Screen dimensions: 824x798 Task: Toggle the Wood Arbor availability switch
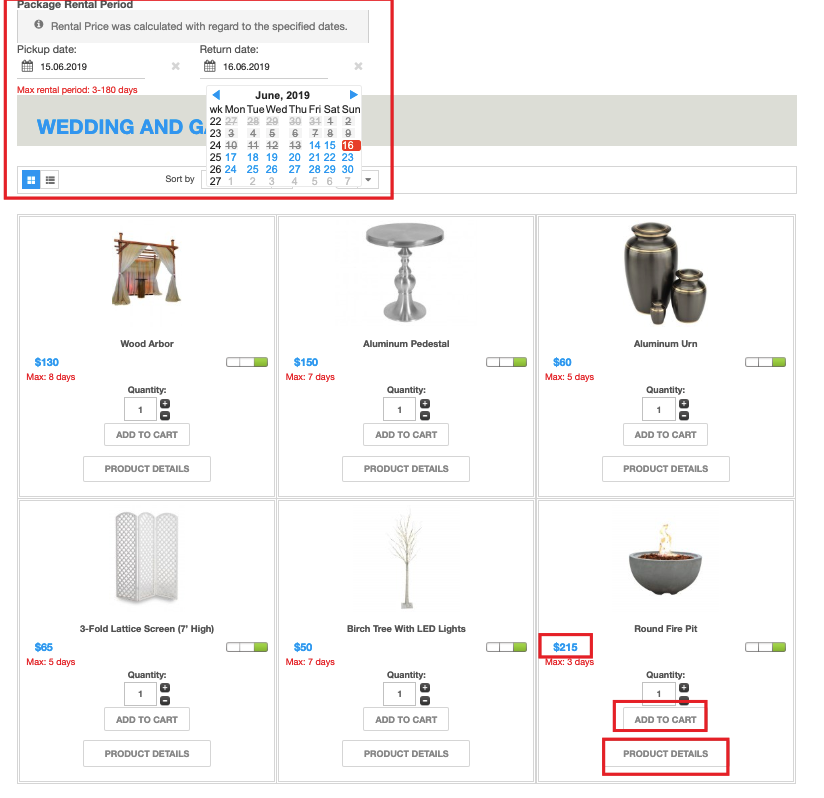[x=247, y=362]
